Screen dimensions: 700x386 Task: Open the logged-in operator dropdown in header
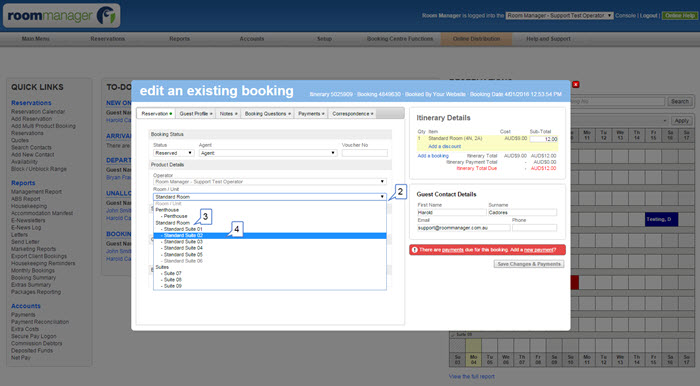pos(559,16)
